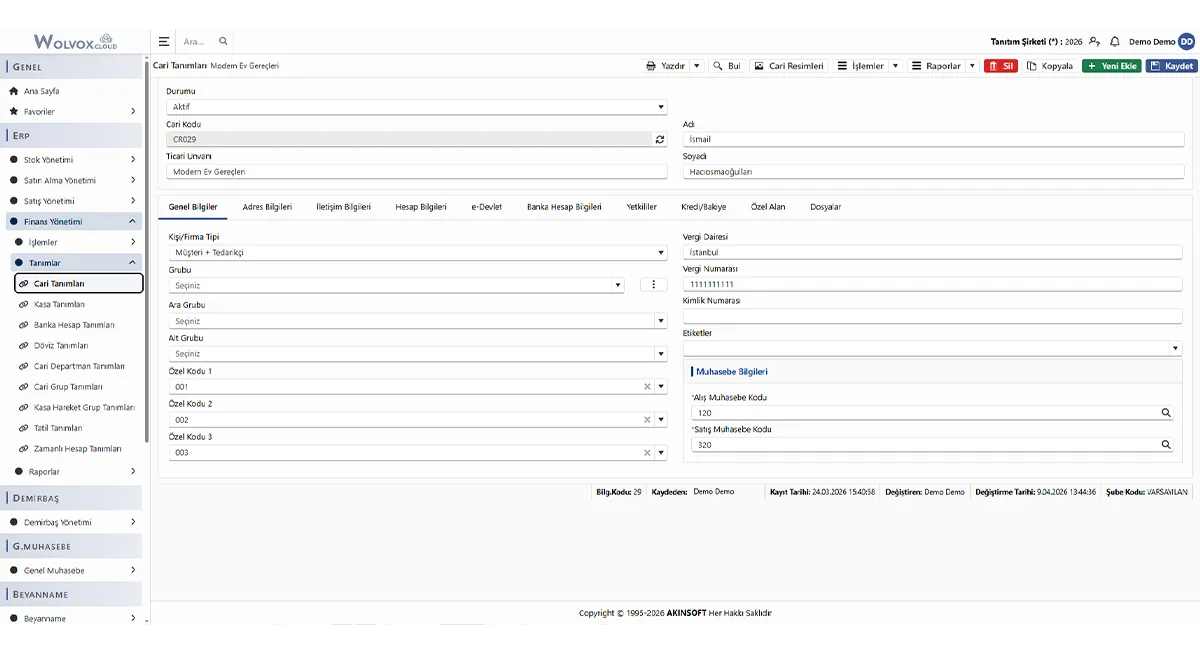Open the Kişi/Firma Tipi dropdown
Viewport: 1200px width, 653px height.
tap(416, 253)
